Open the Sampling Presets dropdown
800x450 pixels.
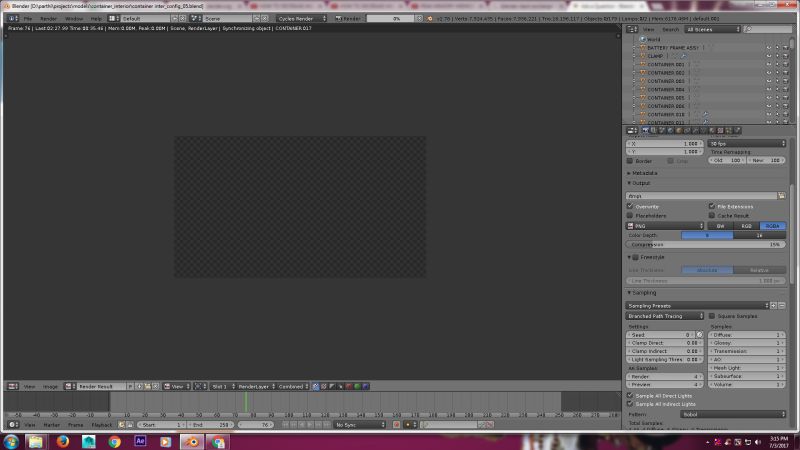697,306
